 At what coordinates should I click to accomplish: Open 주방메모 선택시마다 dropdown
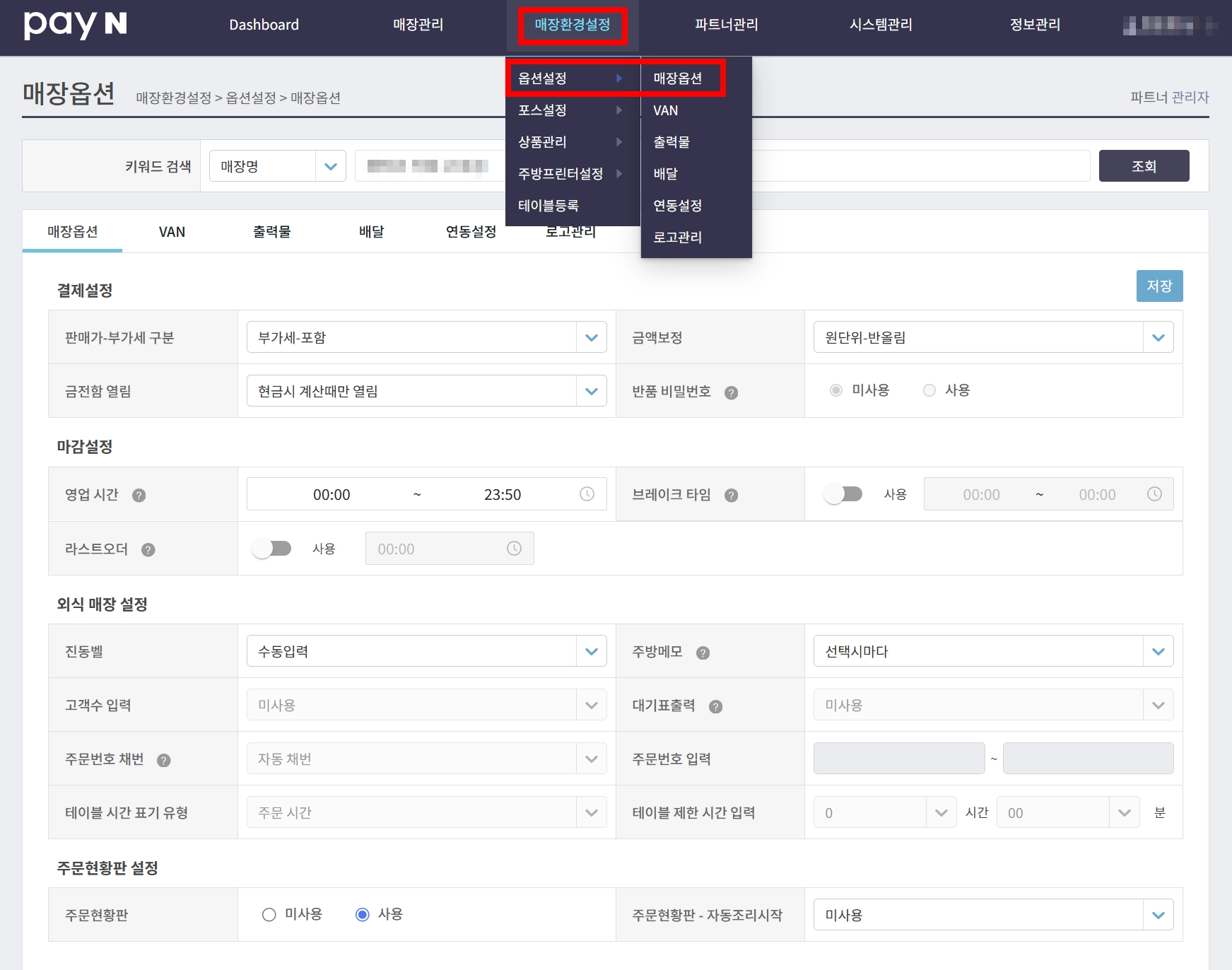pyautogui.click(x=994, y=651)
